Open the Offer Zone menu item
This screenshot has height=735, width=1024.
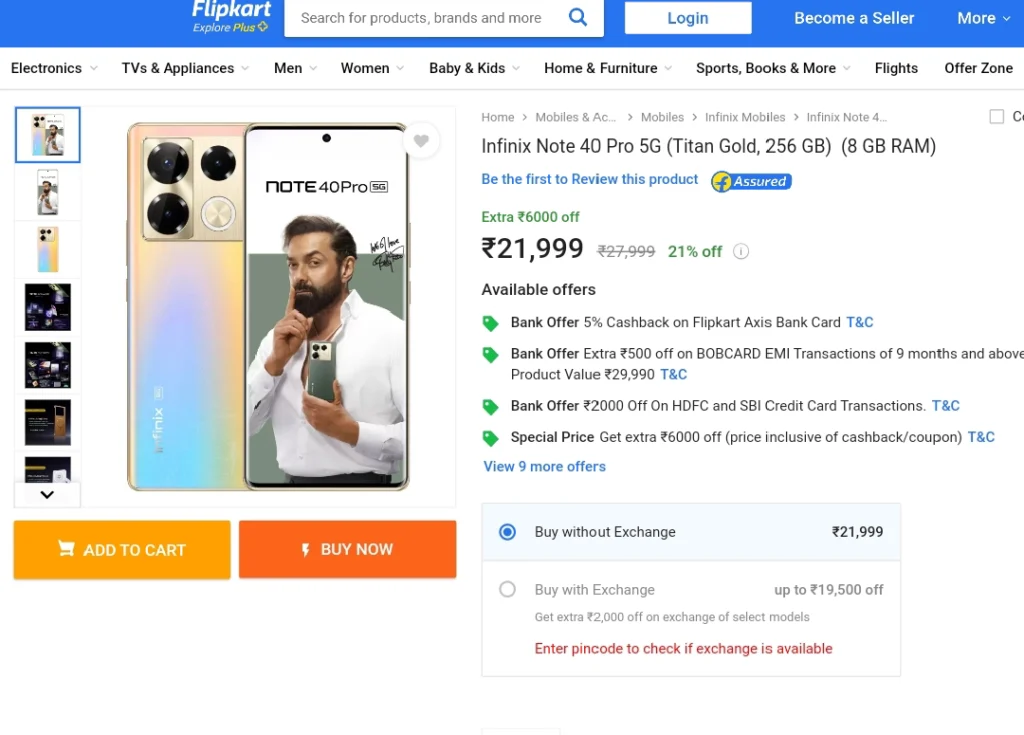[978, 68]
